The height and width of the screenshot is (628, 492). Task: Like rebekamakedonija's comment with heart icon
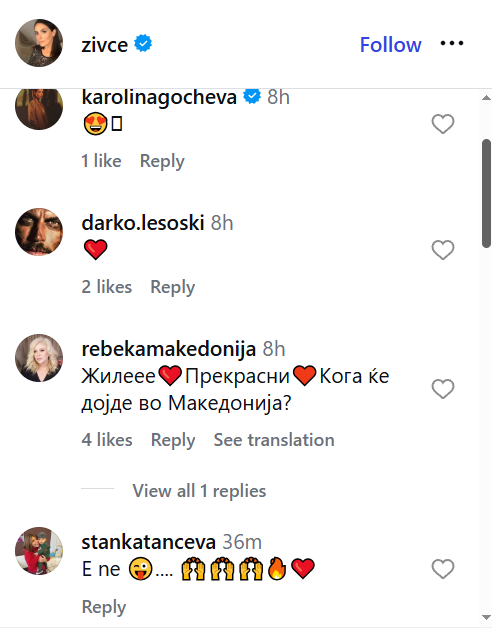point(443,389)
